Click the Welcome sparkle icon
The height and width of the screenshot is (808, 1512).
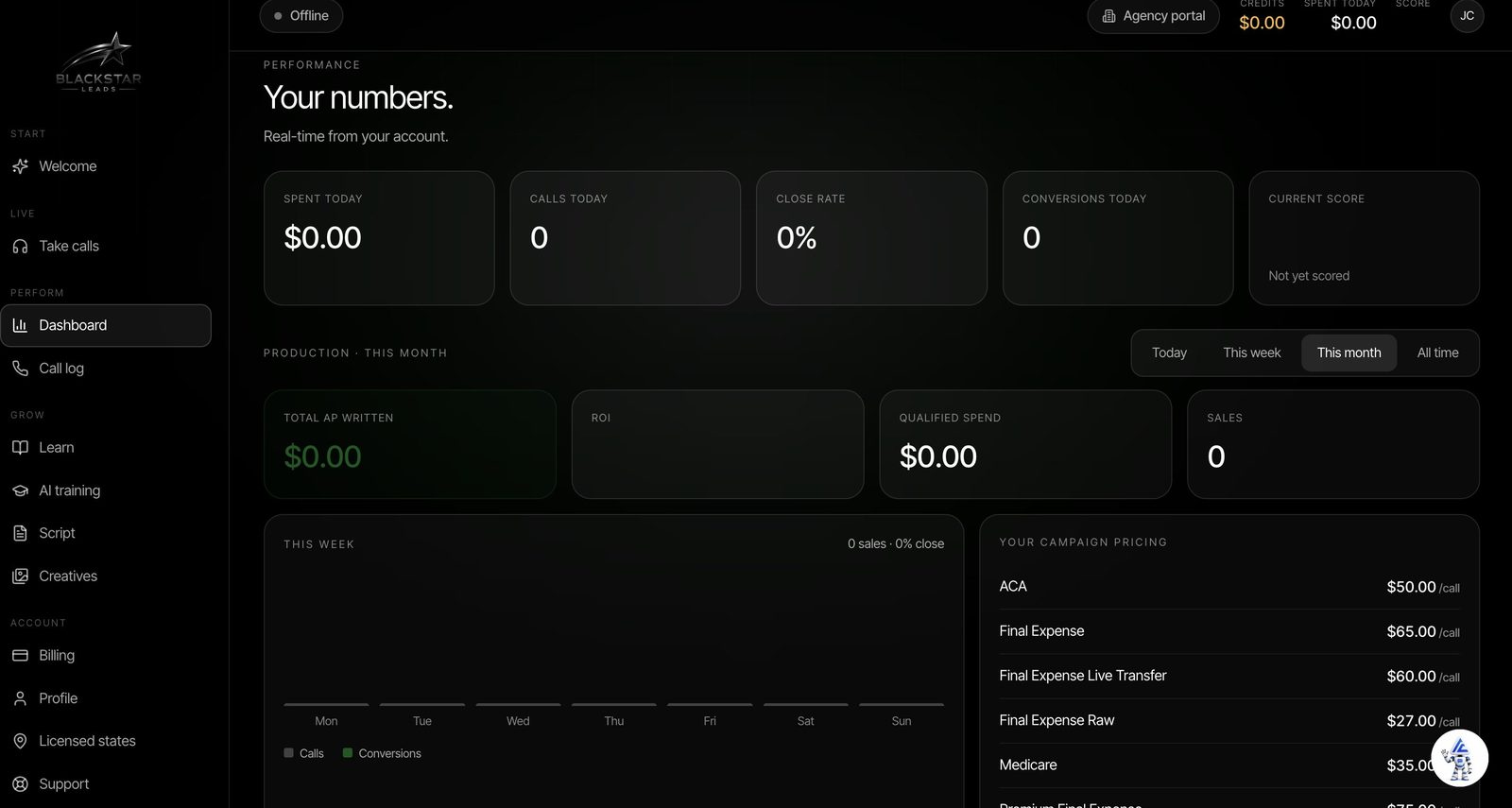tap(20, 166)
